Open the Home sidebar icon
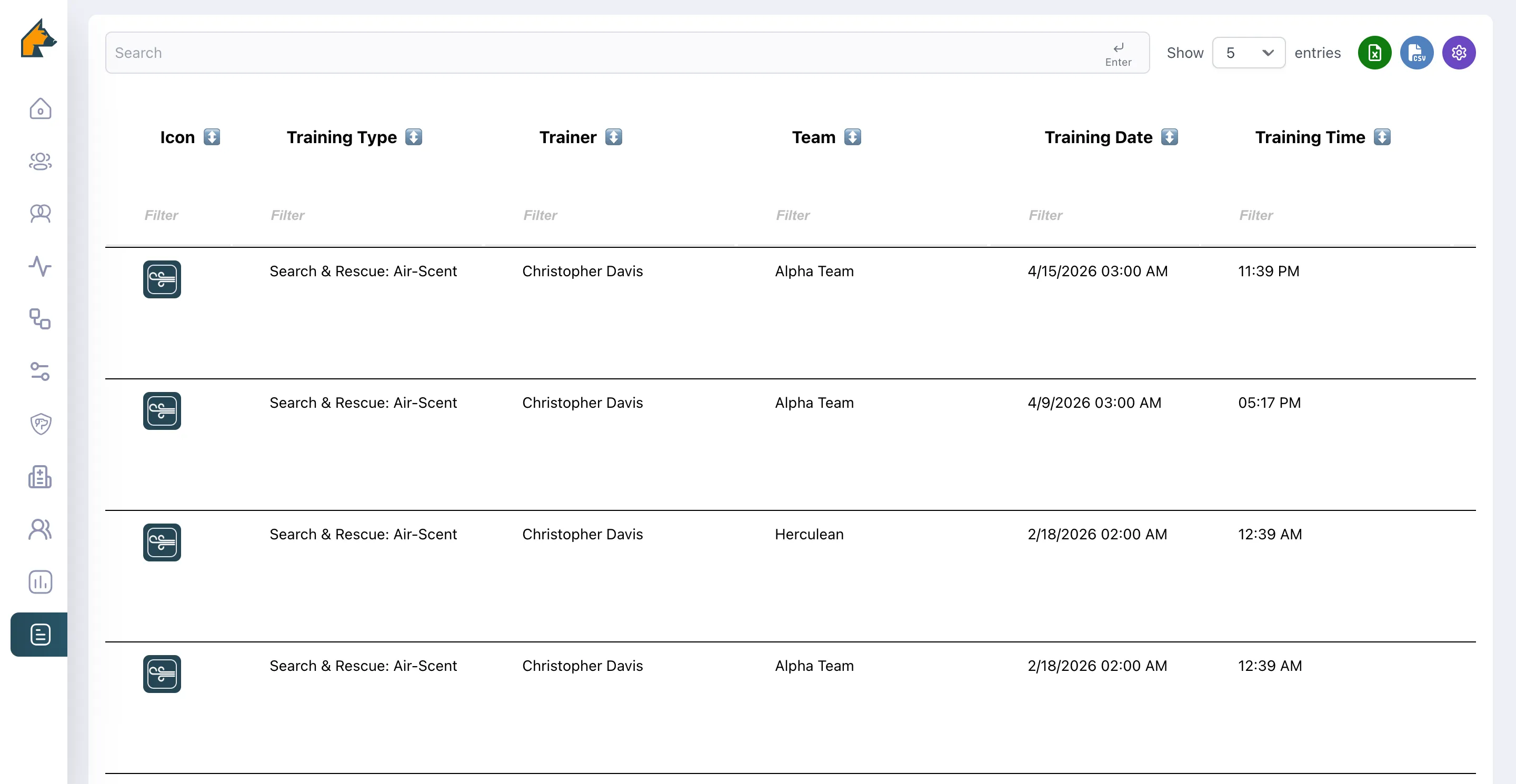Screen dimensions: 1516x784 (x=40, y=108)
